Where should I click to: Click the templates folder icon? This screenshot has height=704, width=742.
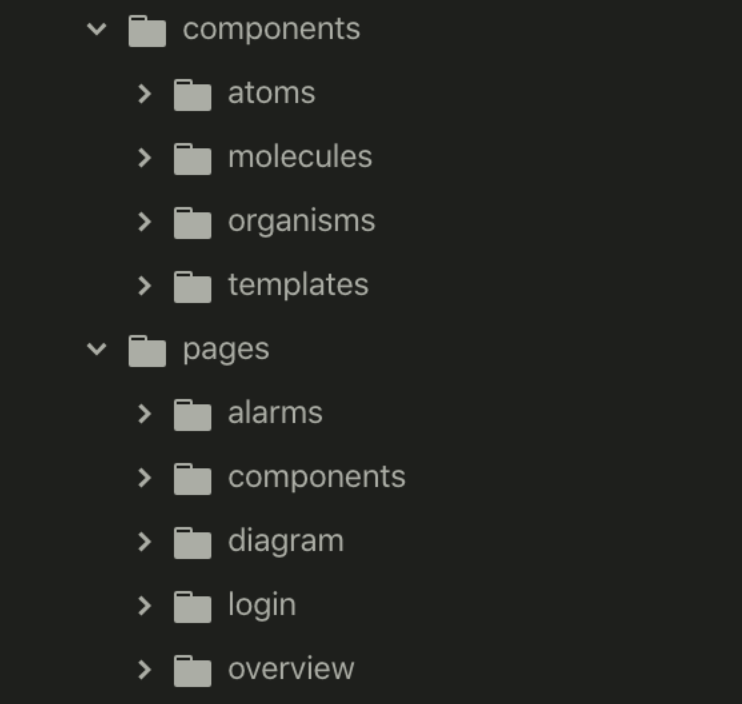coord(192,286)
